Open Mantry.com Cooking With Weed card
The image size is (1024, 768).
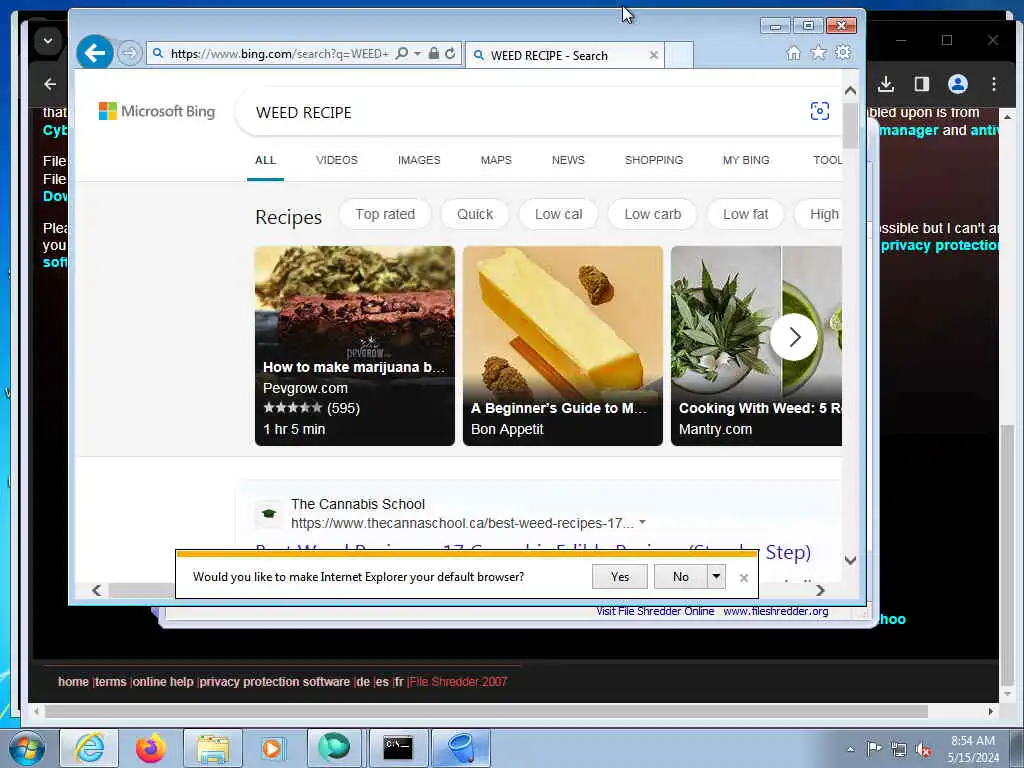756,345
